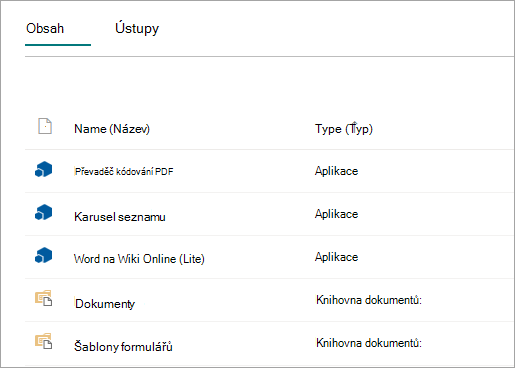Screen dimensions: 515x368
Task: Open Šablony formulářů library
Action: [x=123, y=347]
